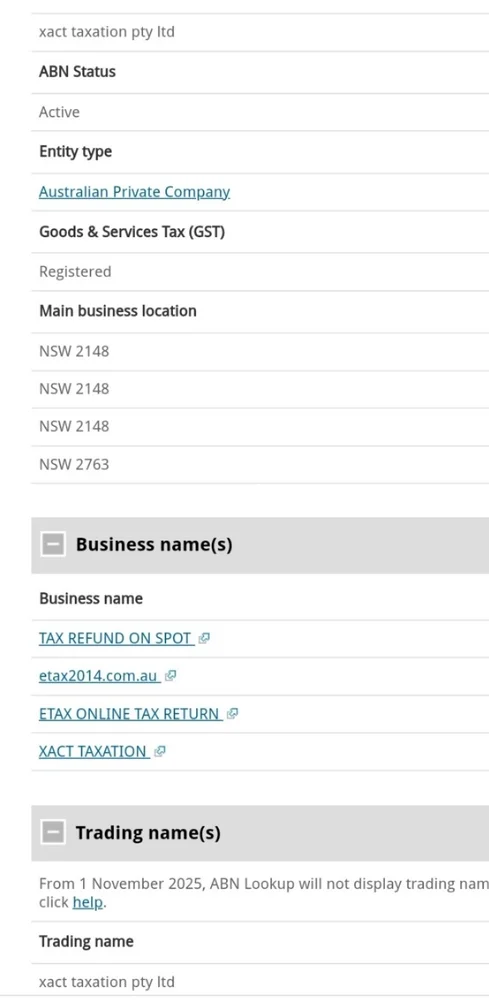Click the Active ABN status value
Screen dimensions: 489x1000
pyautogui.click(x=59, y=112)
